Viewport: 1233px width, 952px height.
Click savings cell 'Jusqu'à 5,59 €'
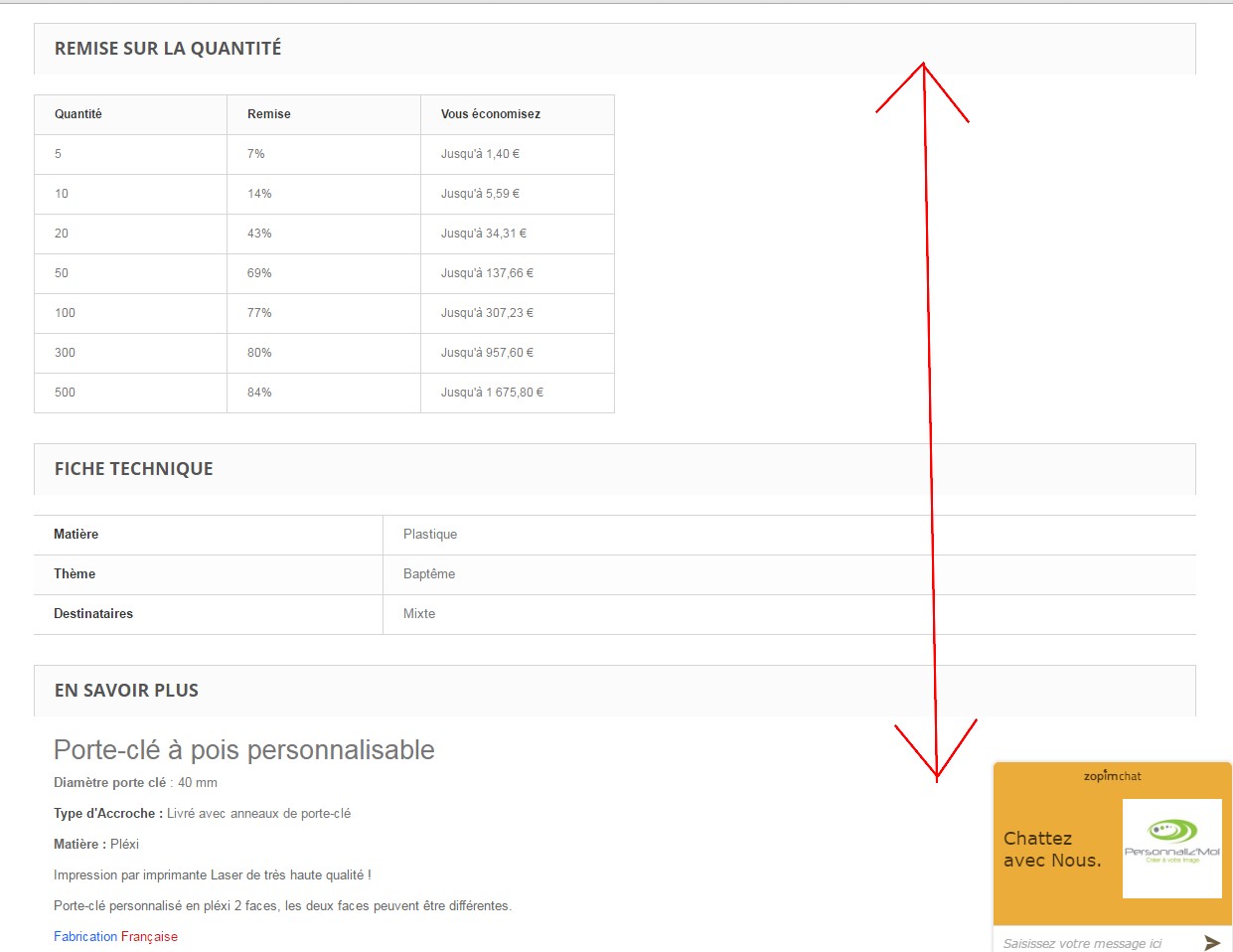coord(518,194)
